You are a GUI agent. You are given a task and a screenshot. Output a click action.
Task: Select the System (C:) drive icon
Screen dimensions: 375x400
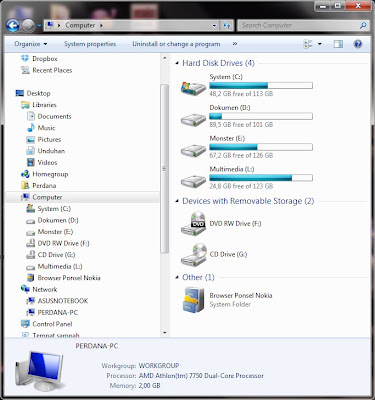(193, 88)
